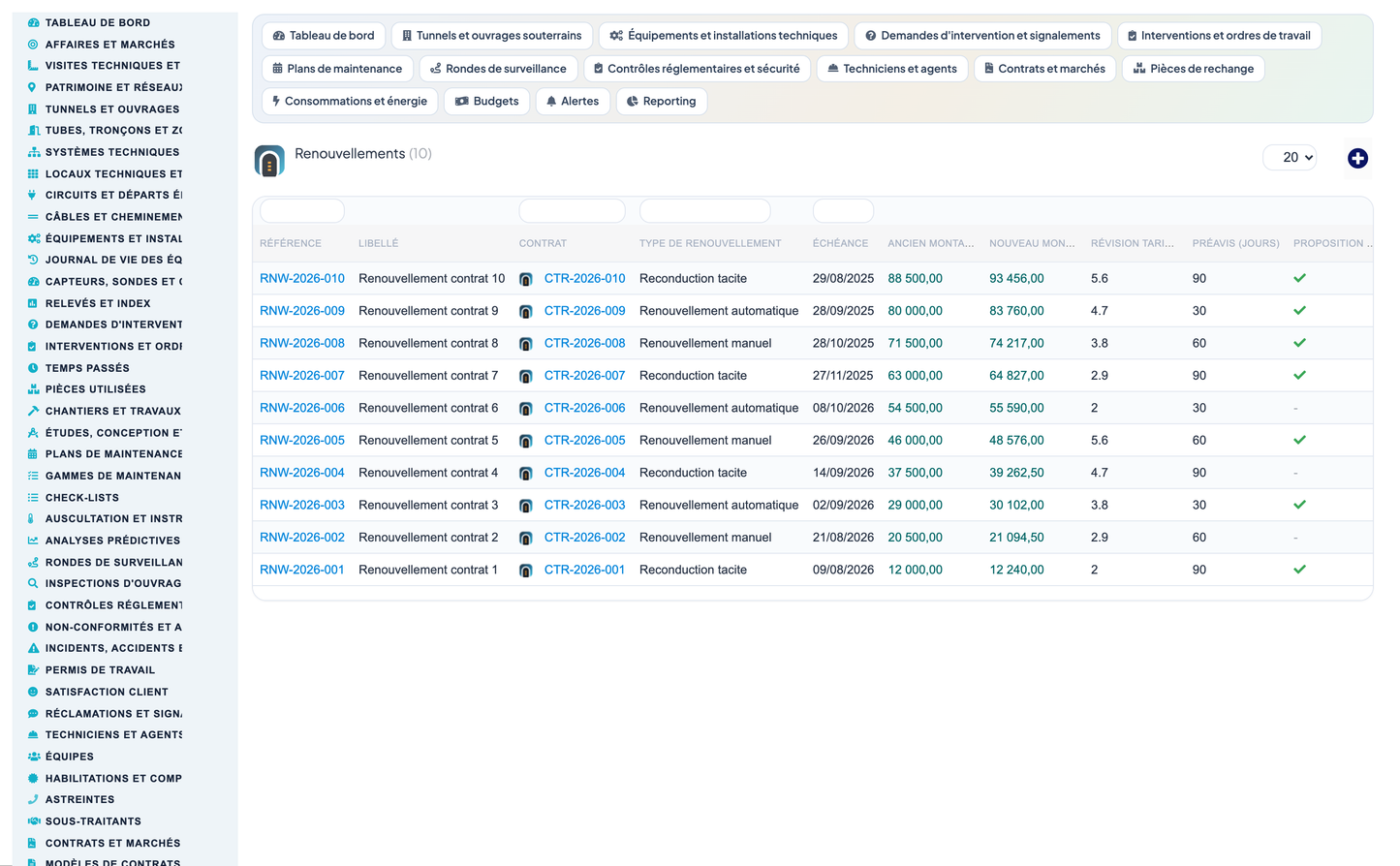Screen dimensions: 1400x866
Task: Follow the CTR-2026-003 contract link
Action: 584,505
